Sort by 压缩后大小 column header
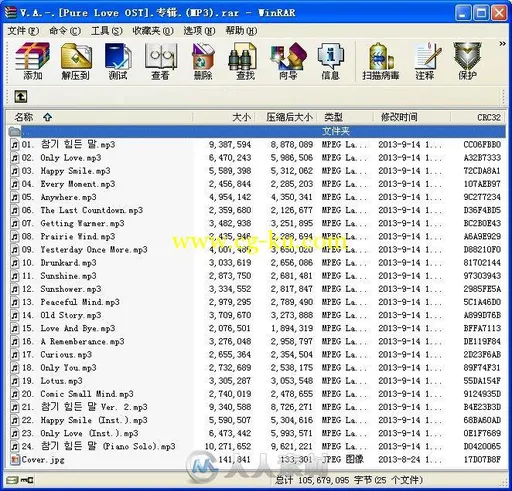 tap(286, 117)
